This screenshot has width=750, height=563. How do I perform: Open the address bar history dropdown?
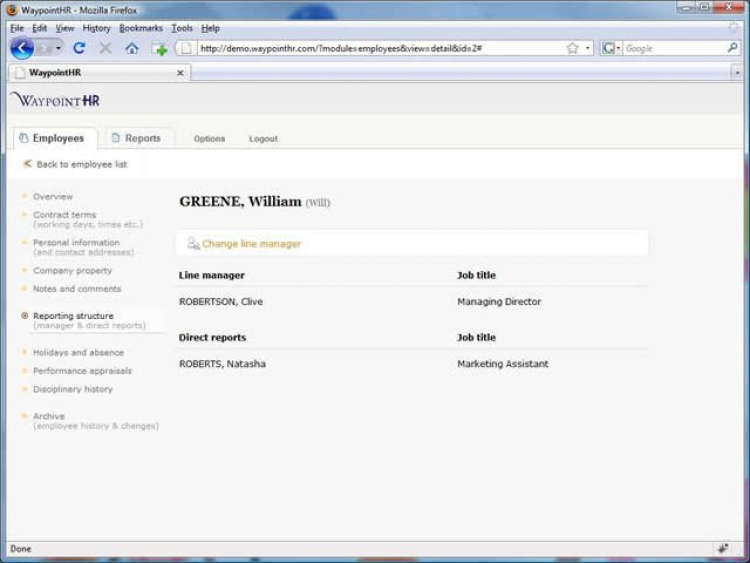point(588,48)
